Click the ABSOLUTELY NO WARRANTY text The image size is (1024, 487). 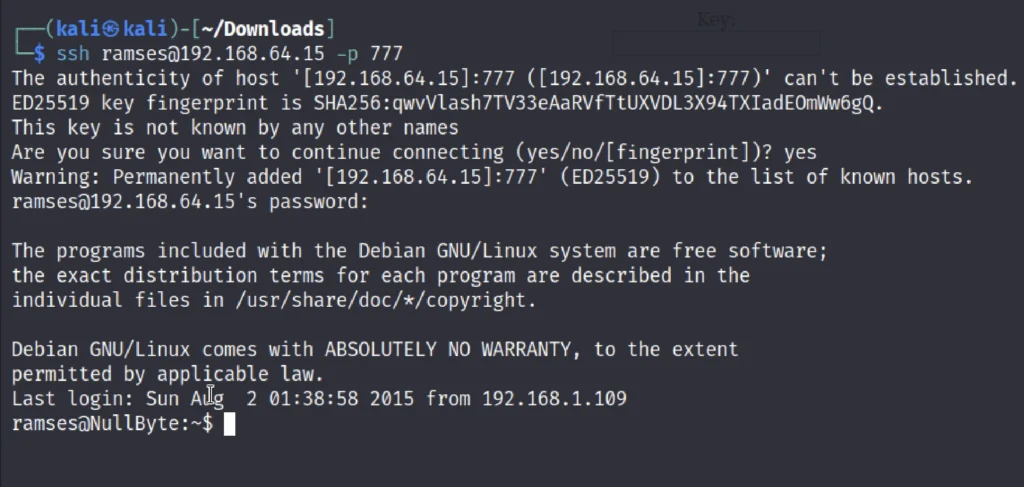448,349
